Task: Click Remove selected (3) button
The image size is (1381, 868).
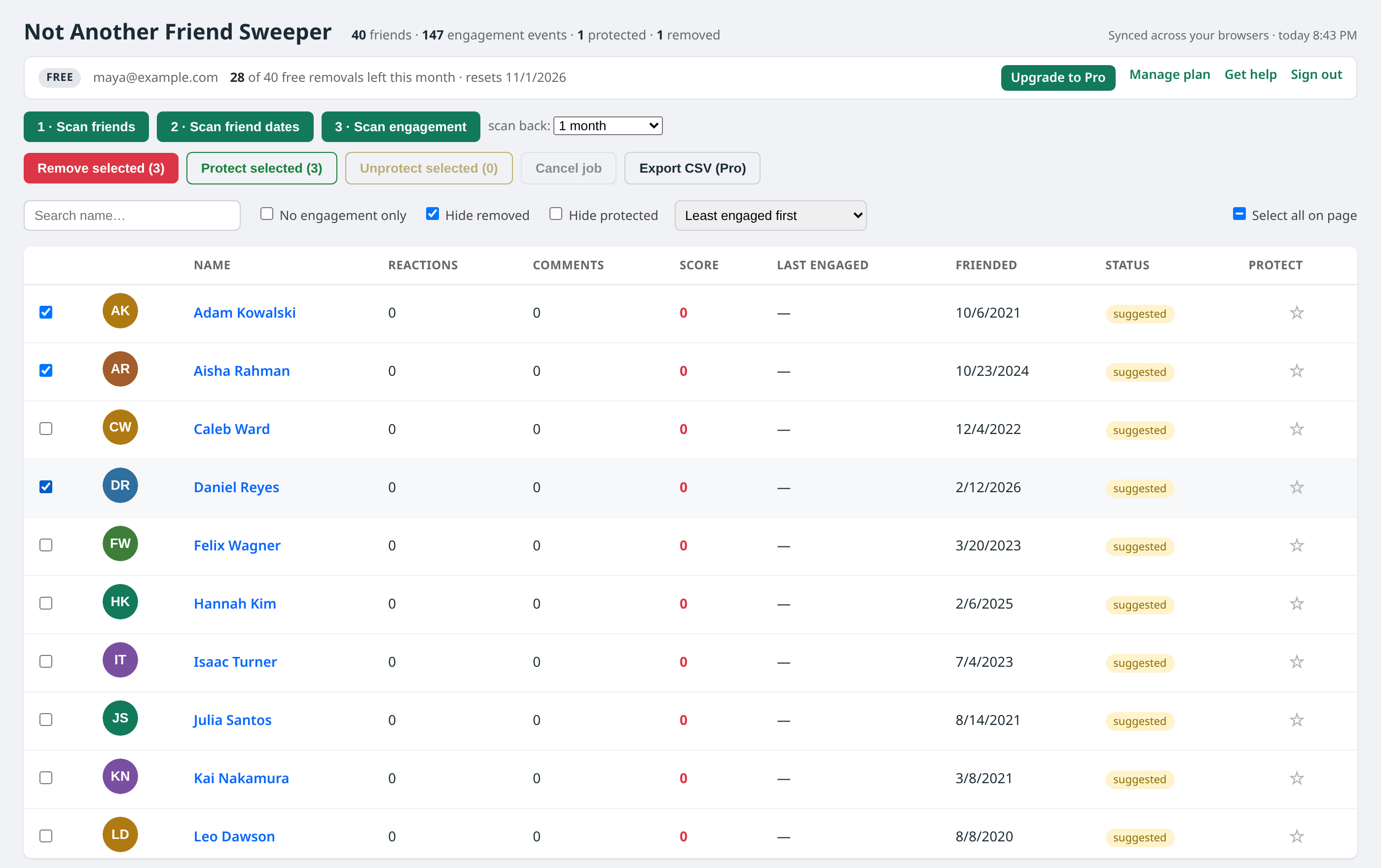Action: [101, 168]
